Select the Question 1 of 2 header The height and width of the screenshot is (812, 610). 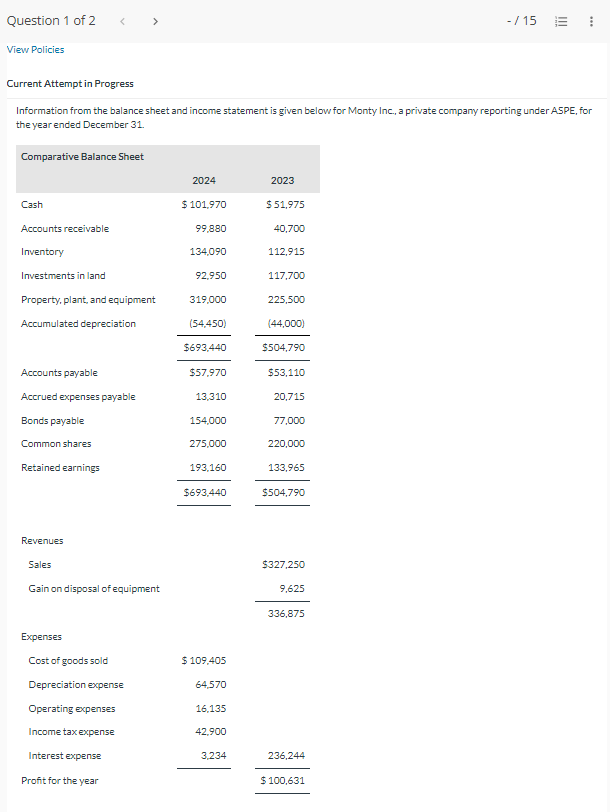click(x=51, y=19)
